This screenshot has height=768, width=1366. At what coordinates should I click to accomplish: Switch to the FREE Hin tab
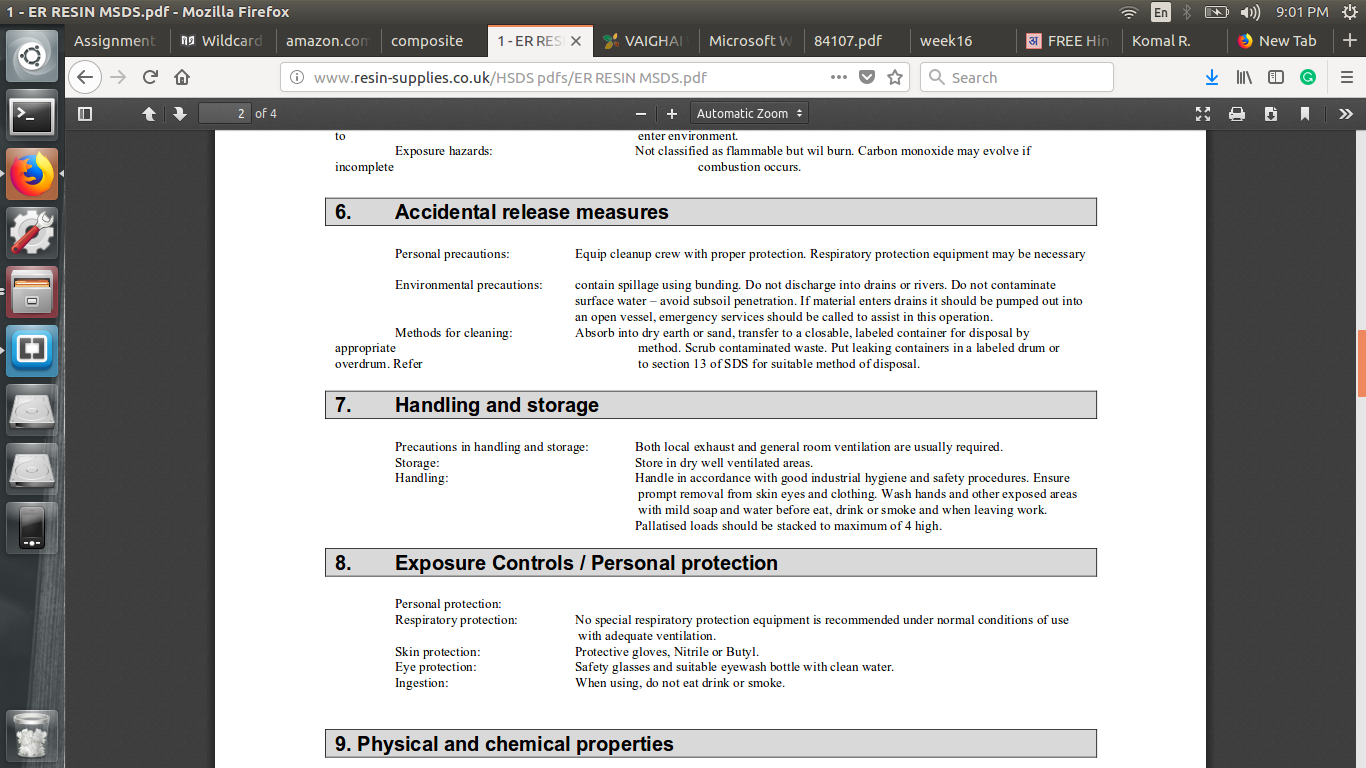tap(1067, 41)
